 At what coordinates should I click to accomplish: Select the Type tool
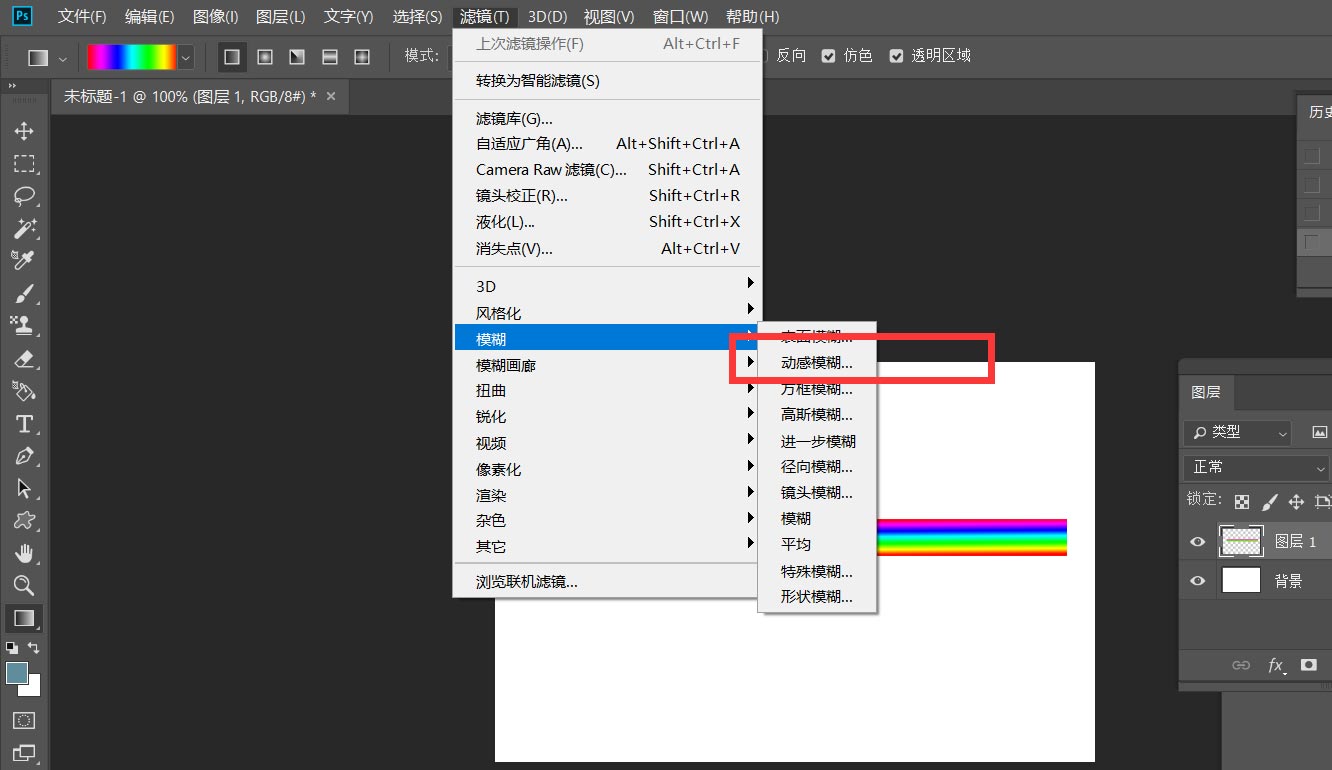pyautogui.click(x=24, y=424)
